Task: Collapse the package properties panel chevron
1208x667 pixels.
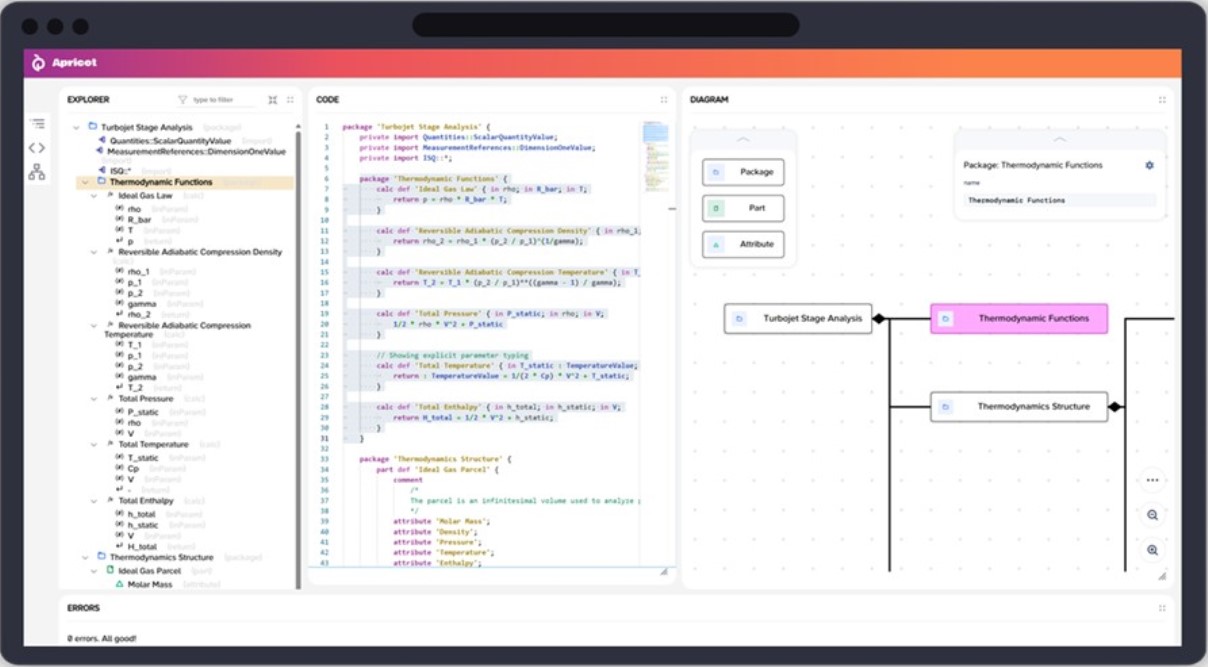Action: coord(1060,140)
